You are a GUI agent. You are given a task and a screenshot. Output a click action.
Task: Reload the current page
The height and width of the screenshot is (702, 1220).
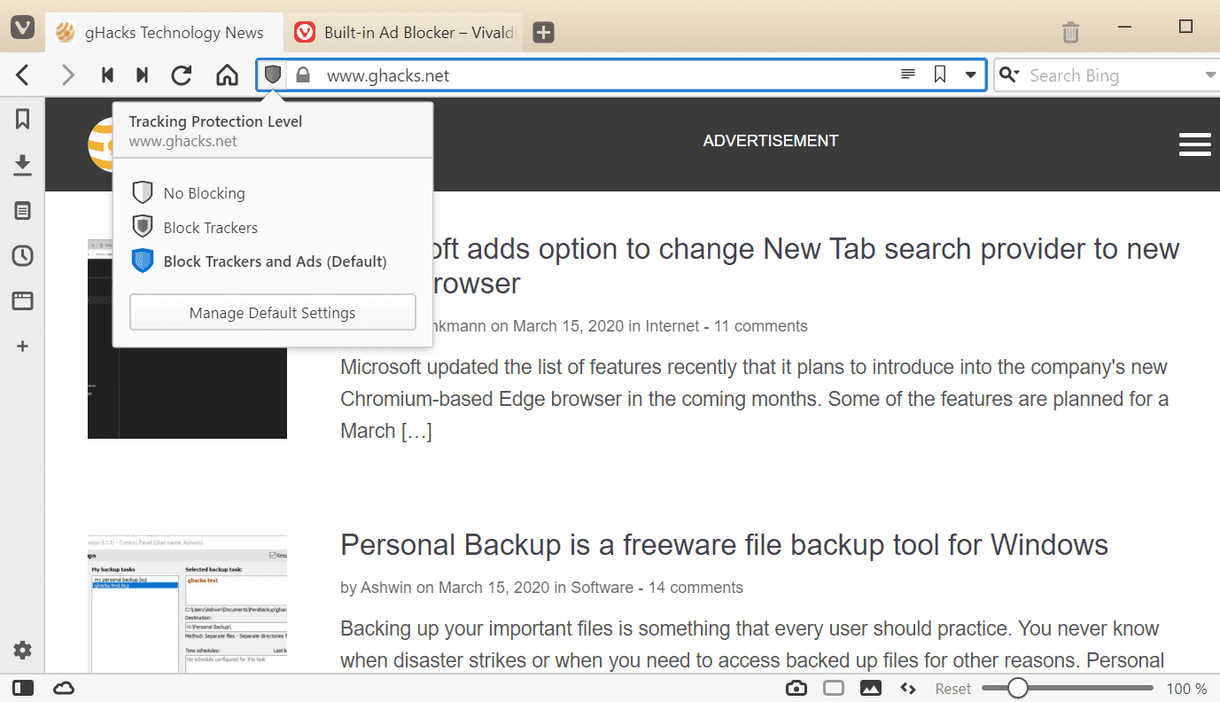point(181,75)
